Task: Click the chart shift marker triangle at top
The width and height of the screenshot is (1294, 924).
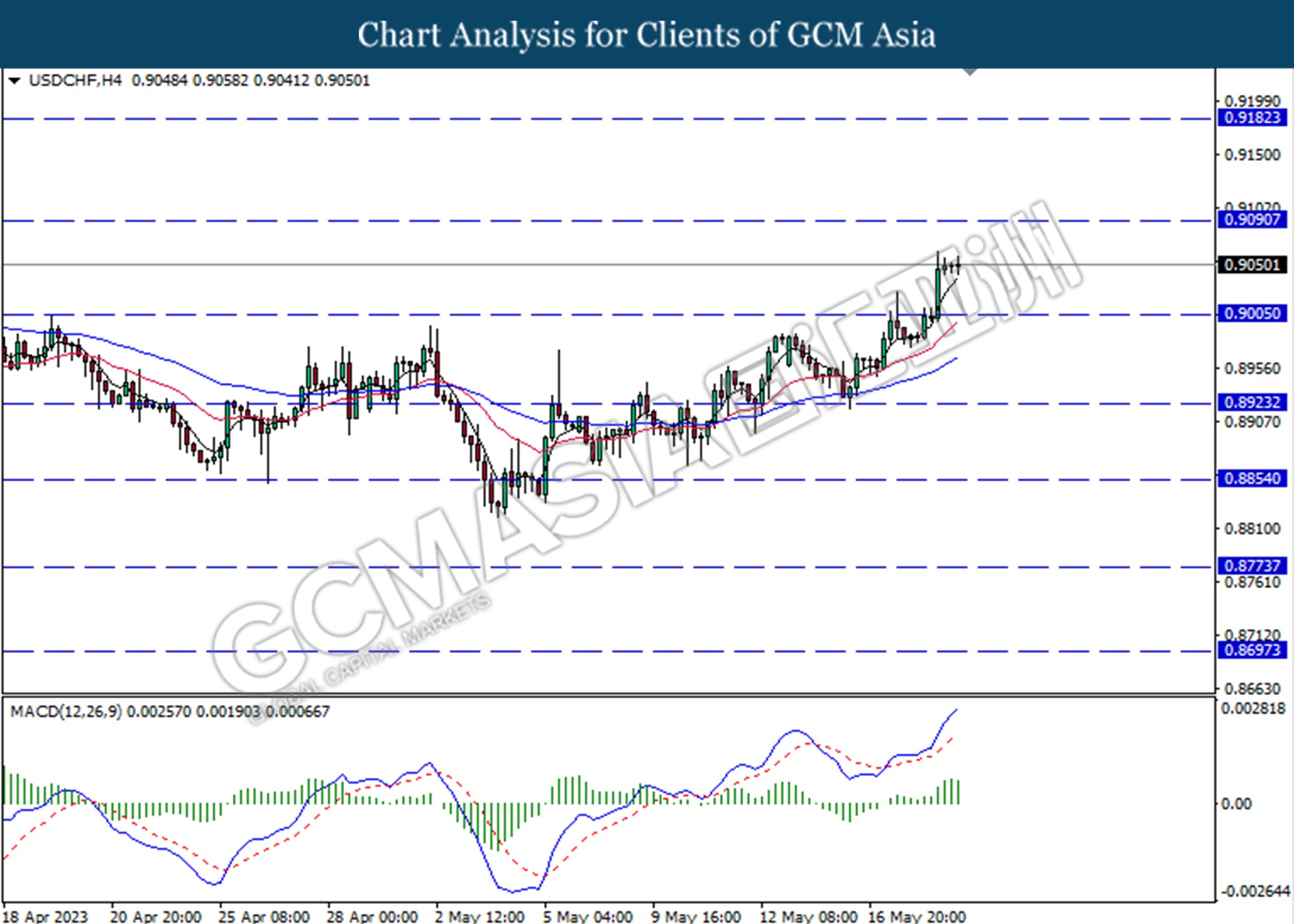Action: (970, 71)
